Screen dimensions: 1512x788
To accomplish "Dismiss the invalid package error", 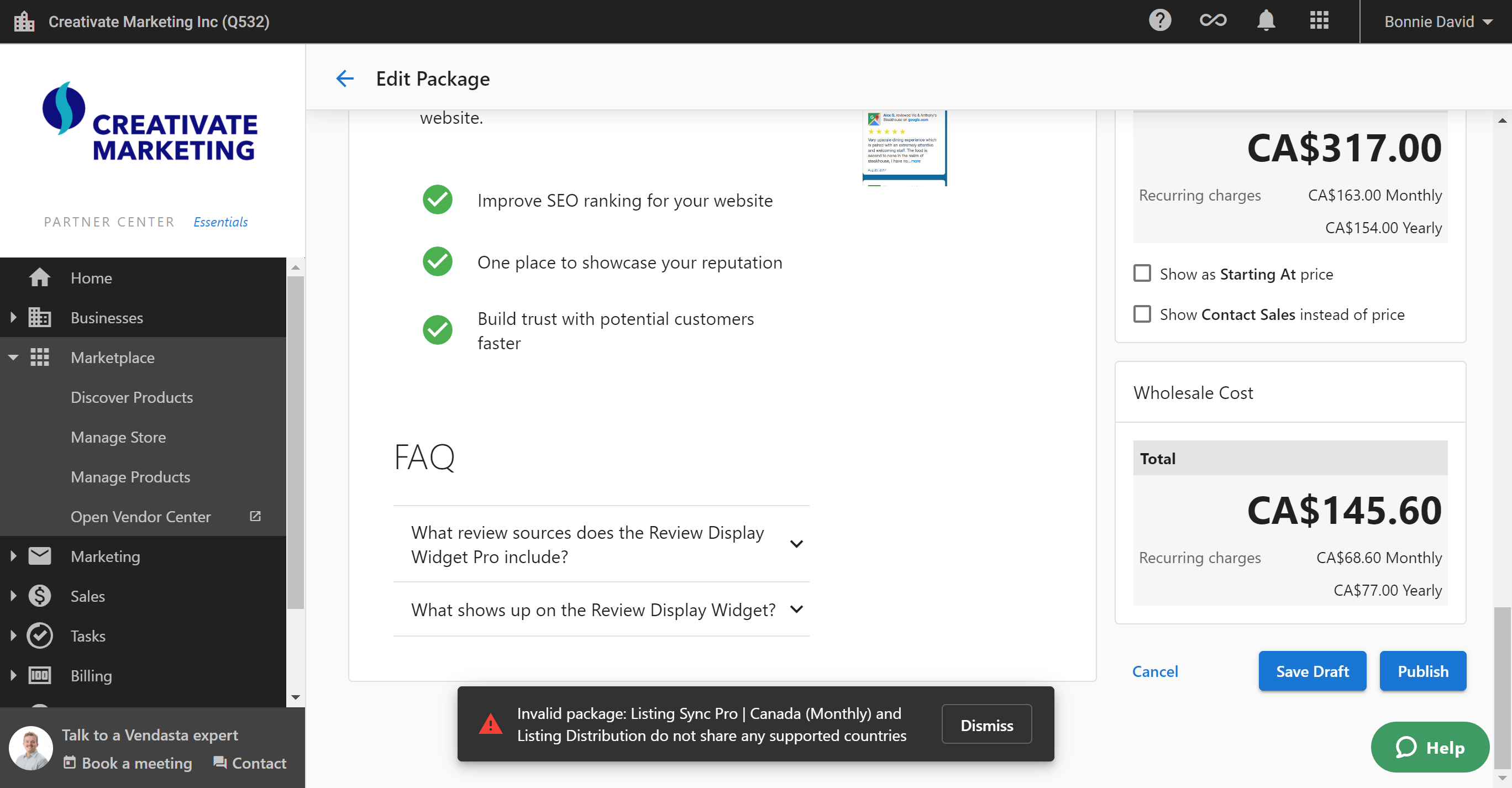I will (986, 725).
